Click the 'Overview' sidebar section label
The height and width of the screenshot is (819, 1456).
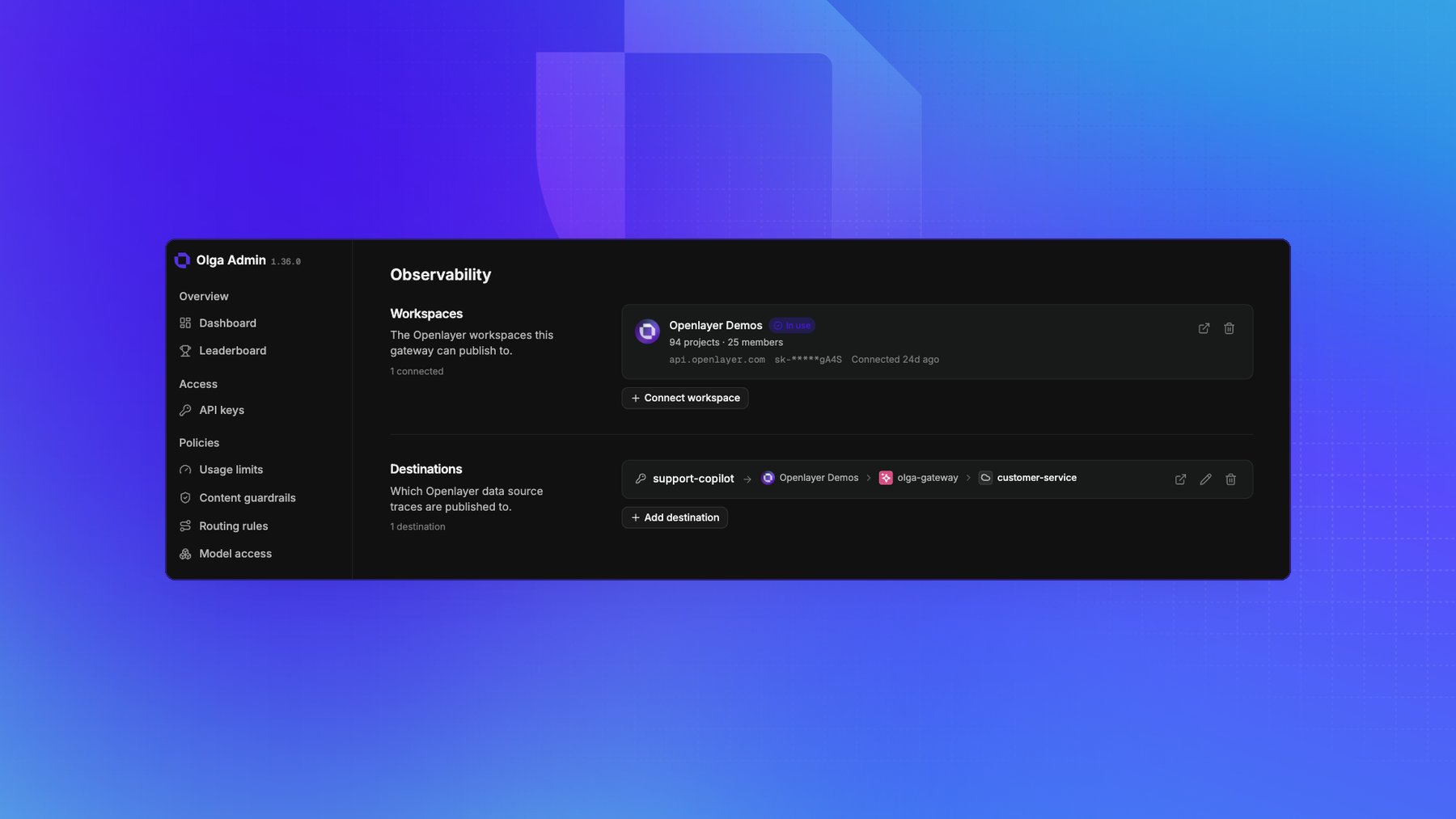(204, 297)
